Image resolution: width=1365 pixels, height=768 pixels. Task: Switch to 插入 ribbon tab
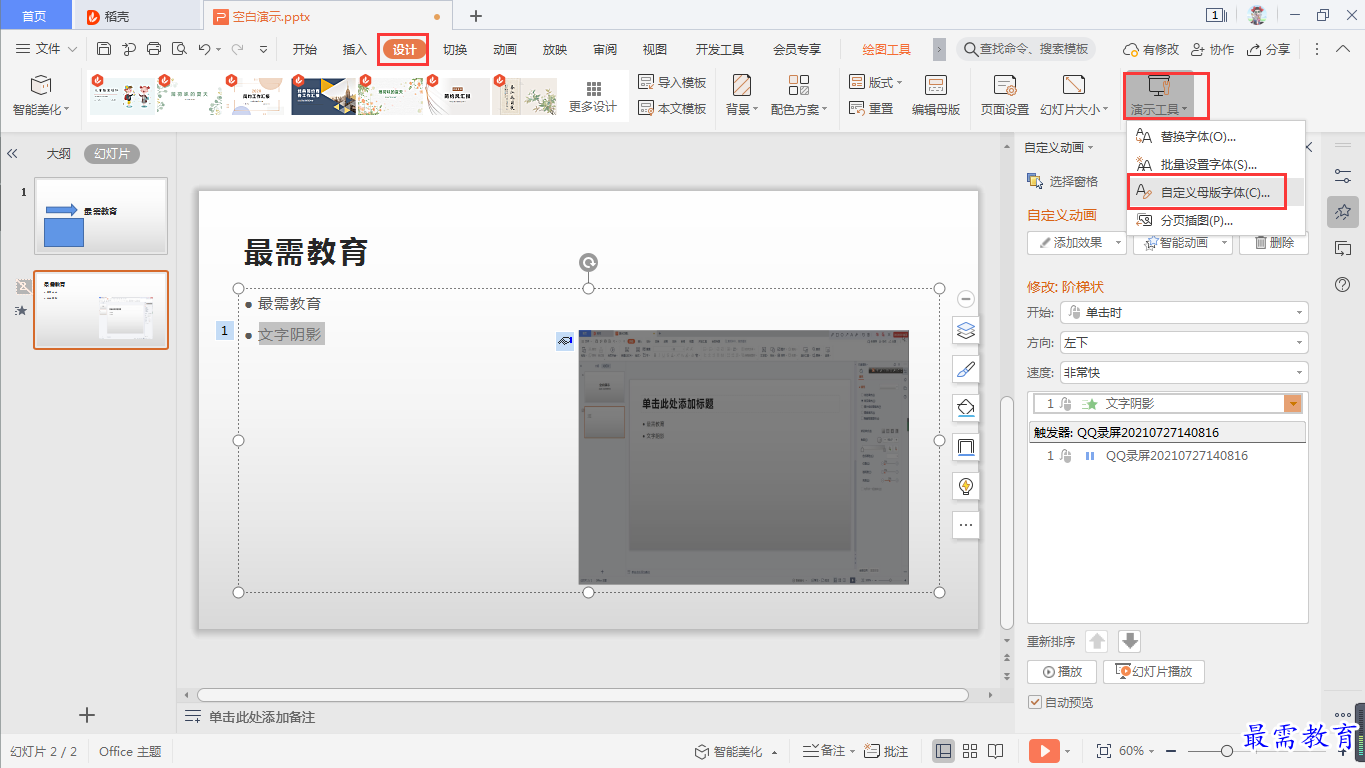[x=355, y=49]
